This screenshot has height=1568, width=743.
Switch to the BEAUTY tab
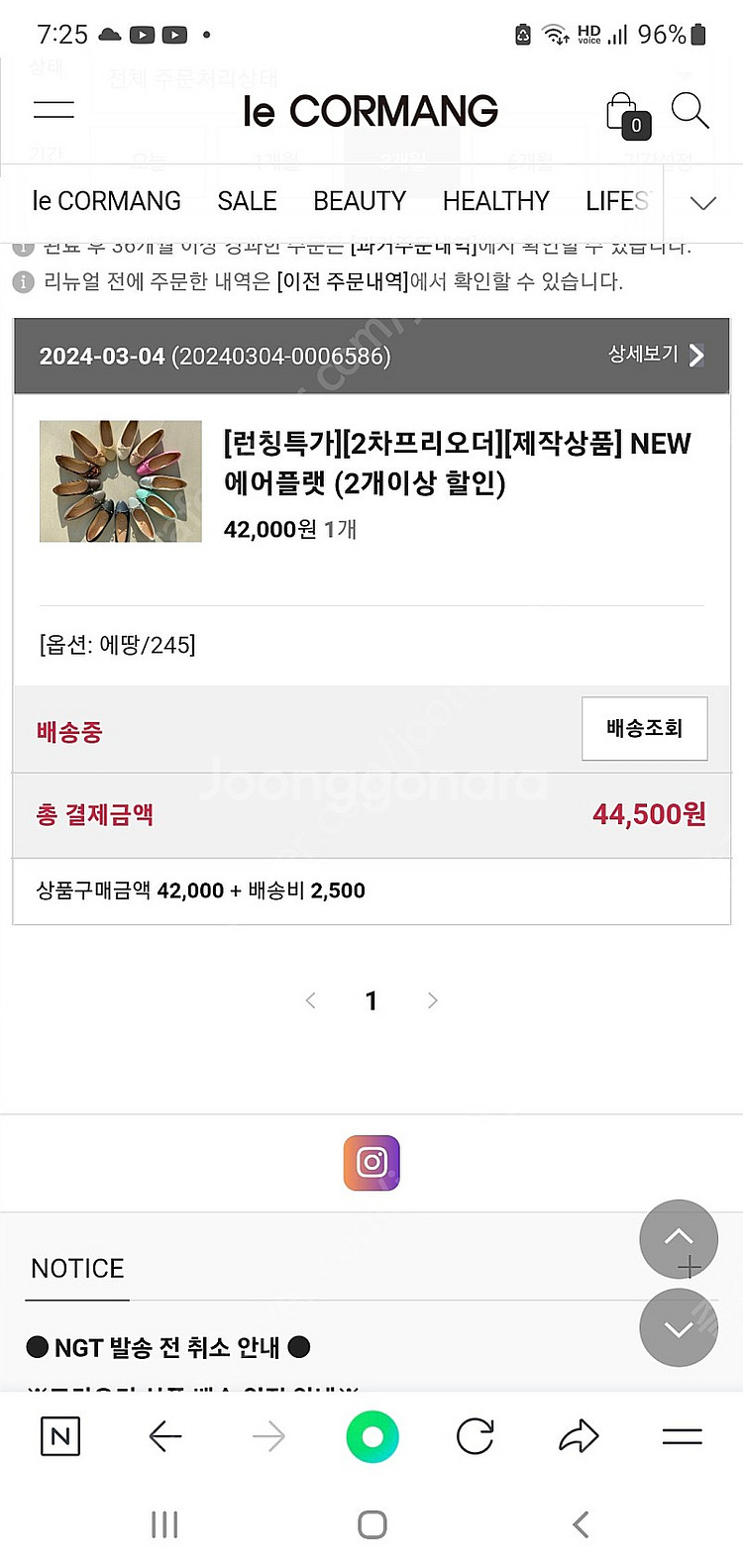coord(360,201)
